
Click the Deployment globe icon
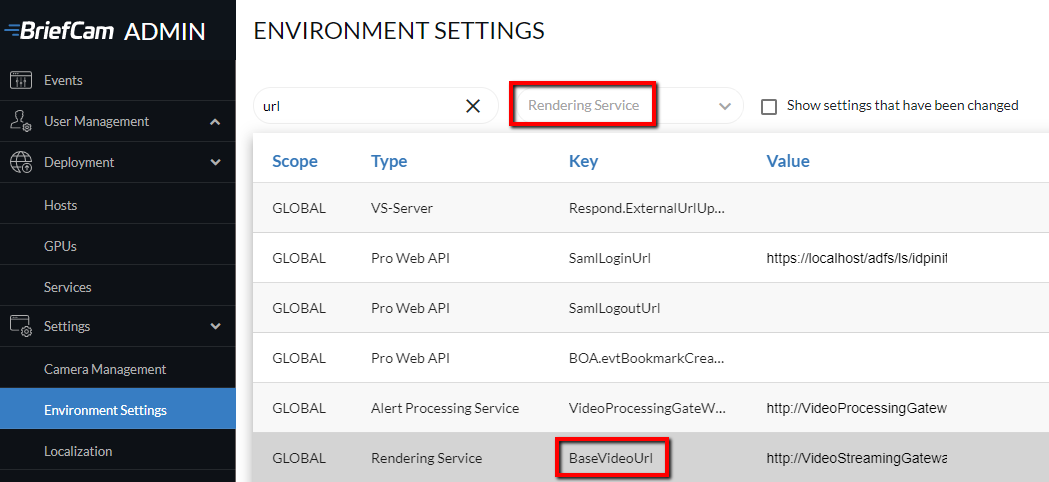[21, 162]
